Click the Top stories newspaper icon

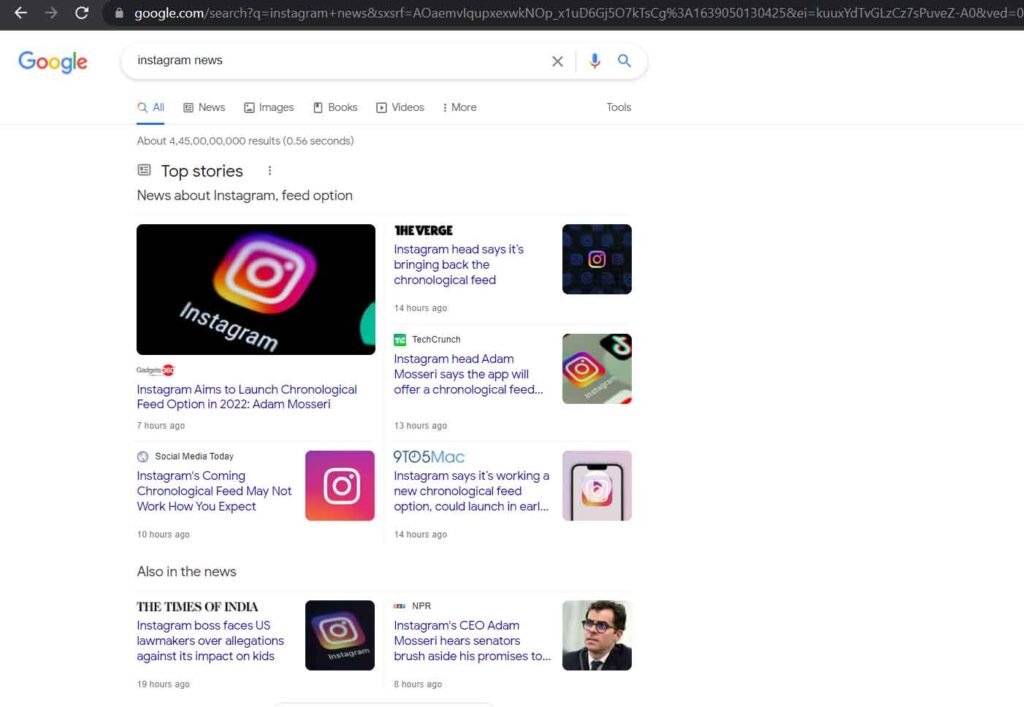click(144, 170)
